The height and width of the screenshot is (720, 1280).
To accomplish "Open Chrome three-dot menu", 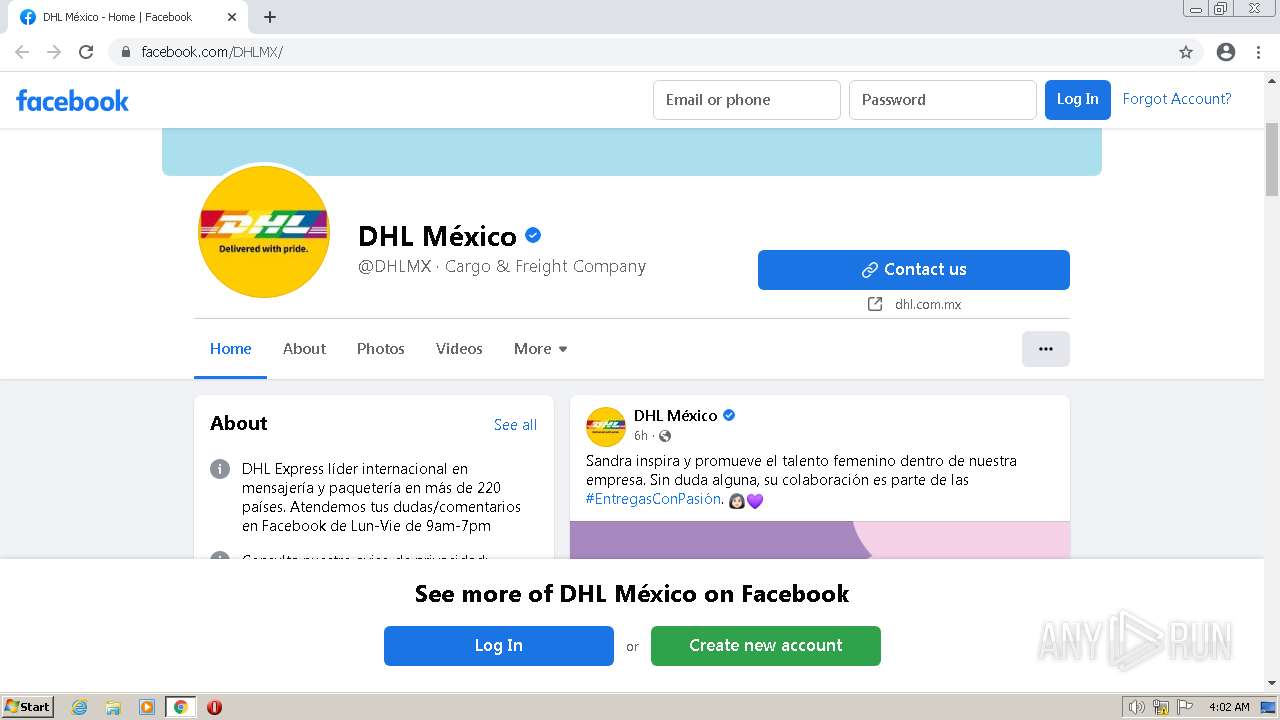I will tap(1258, 52).
